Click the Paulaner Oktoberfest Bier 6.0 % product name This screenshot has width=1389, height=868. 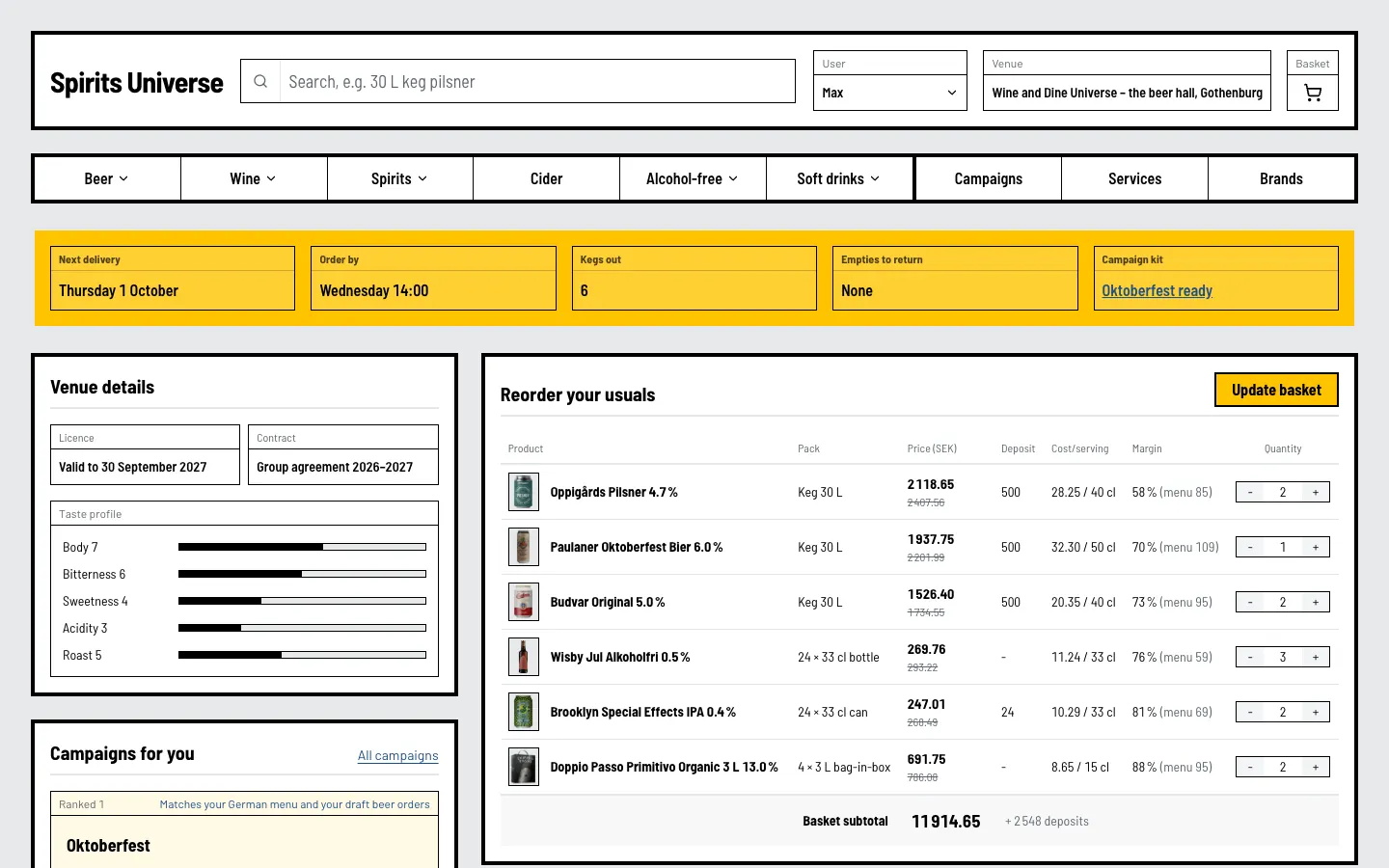(x=637, y=547)
